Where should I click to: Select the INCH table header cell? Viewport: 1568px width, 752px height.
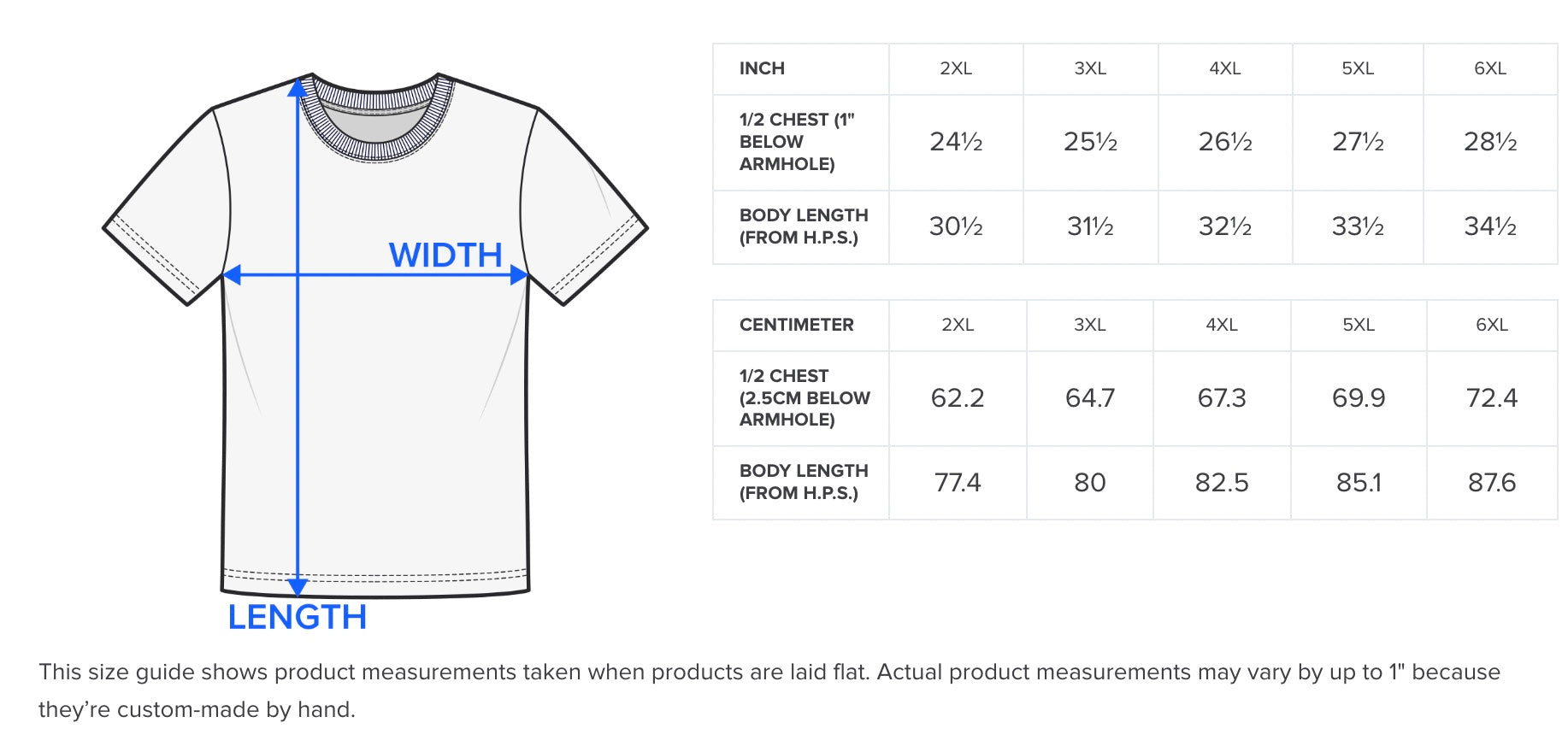tap(762, 68)
